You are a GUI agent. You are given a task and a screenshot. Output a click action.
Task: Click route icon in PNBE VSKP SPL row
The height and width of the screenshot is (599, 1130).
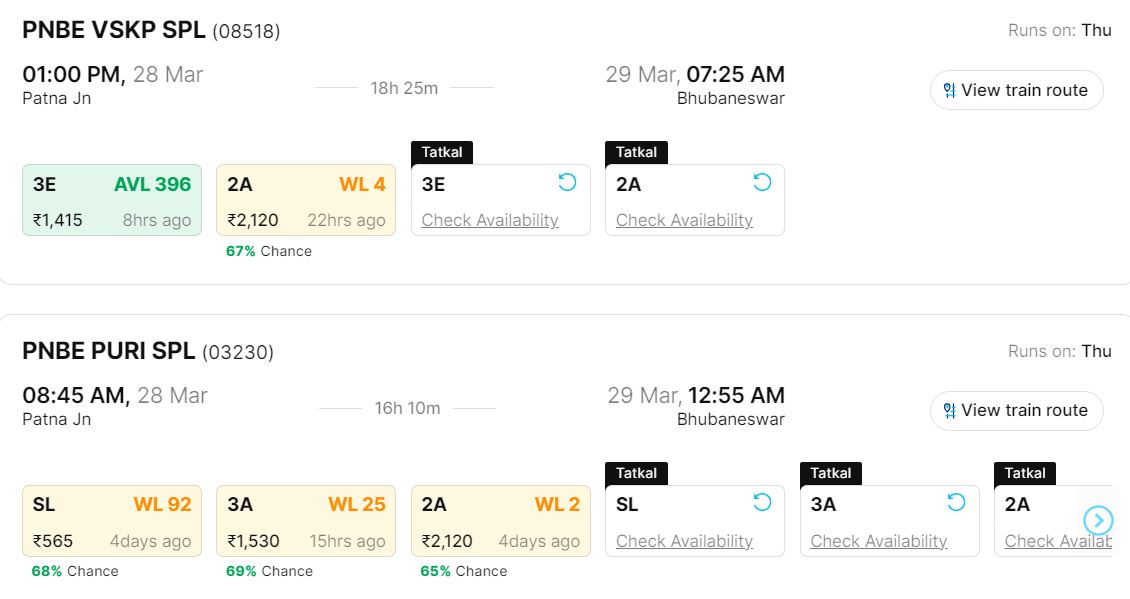pos(949,90)
